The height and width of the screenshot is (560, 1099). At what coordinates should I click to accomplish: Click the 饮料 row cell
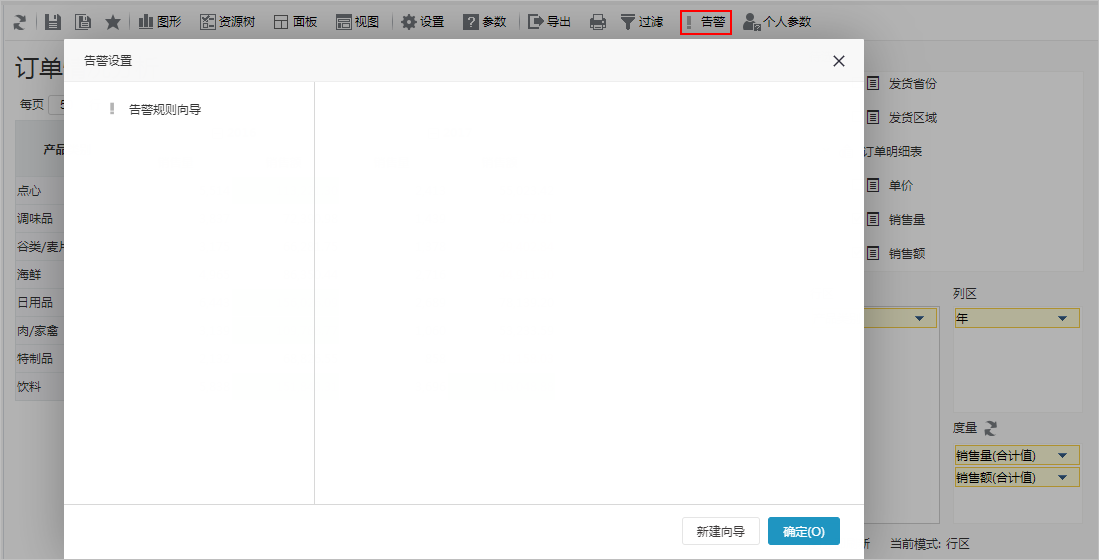point(40,387)
